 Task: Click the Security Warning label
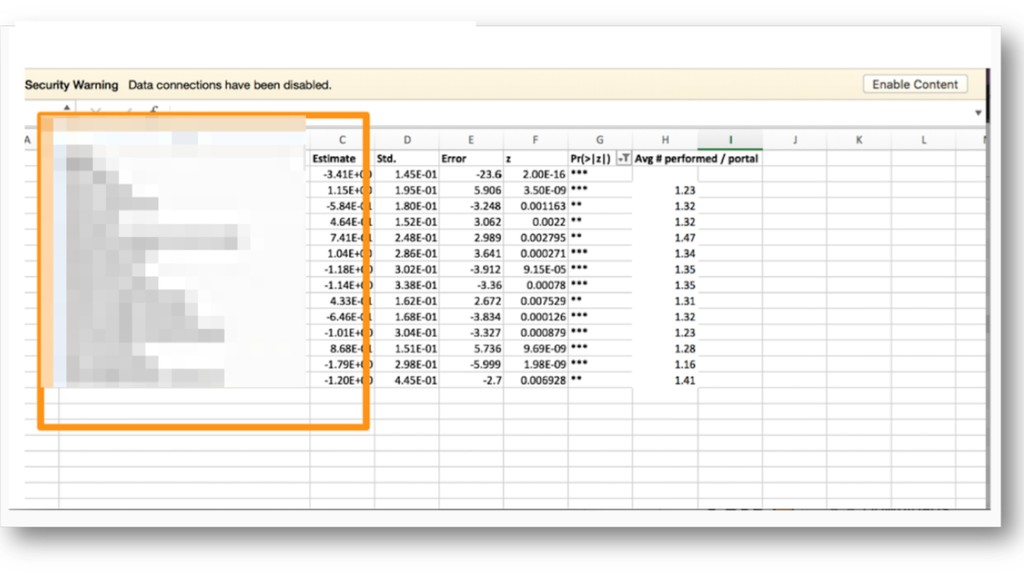[71, 85]
